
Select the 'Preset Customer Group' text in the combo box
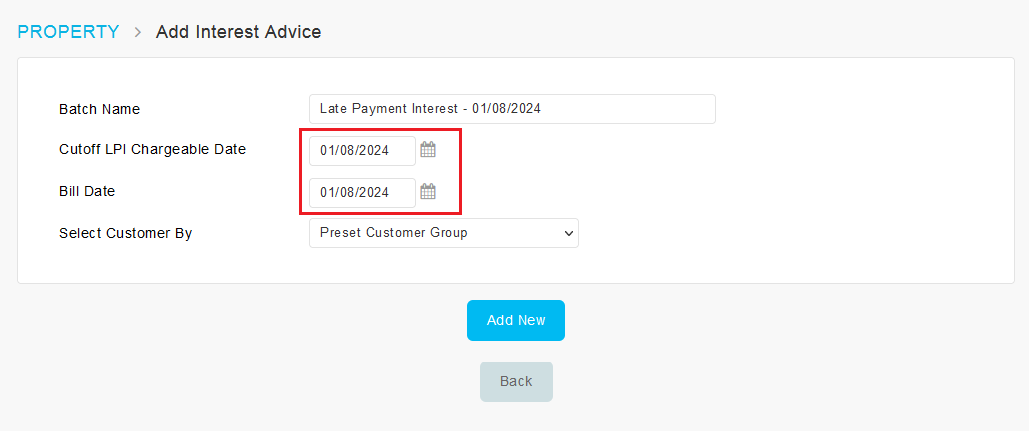(393, 233)
